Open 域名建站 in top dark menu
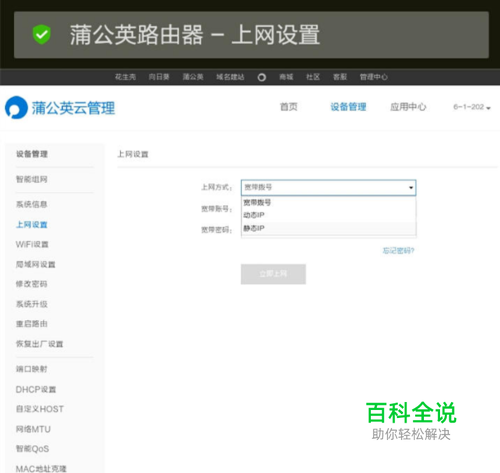This screenshot has width=500, height=473. point(230,77)
